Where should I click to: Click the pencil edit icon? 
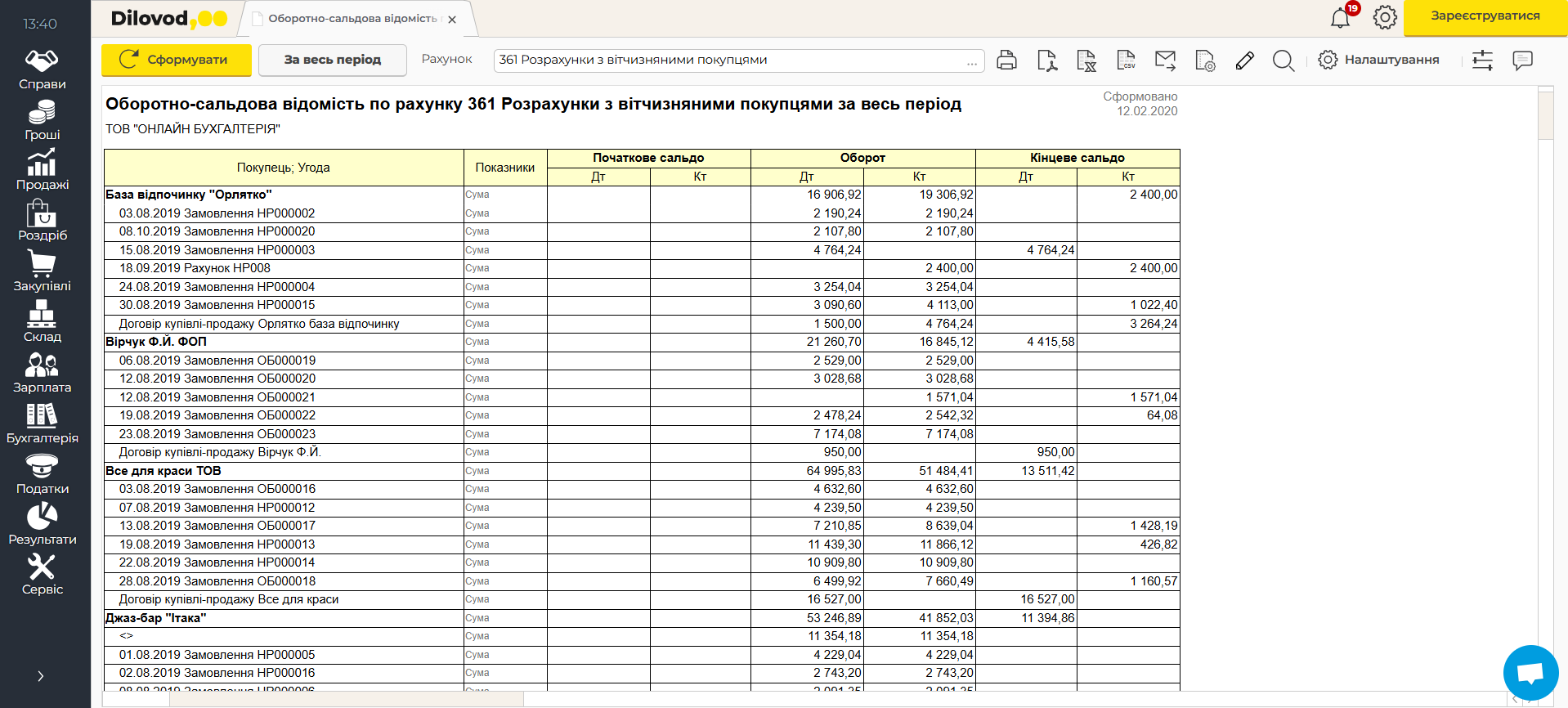(1244, 60)
